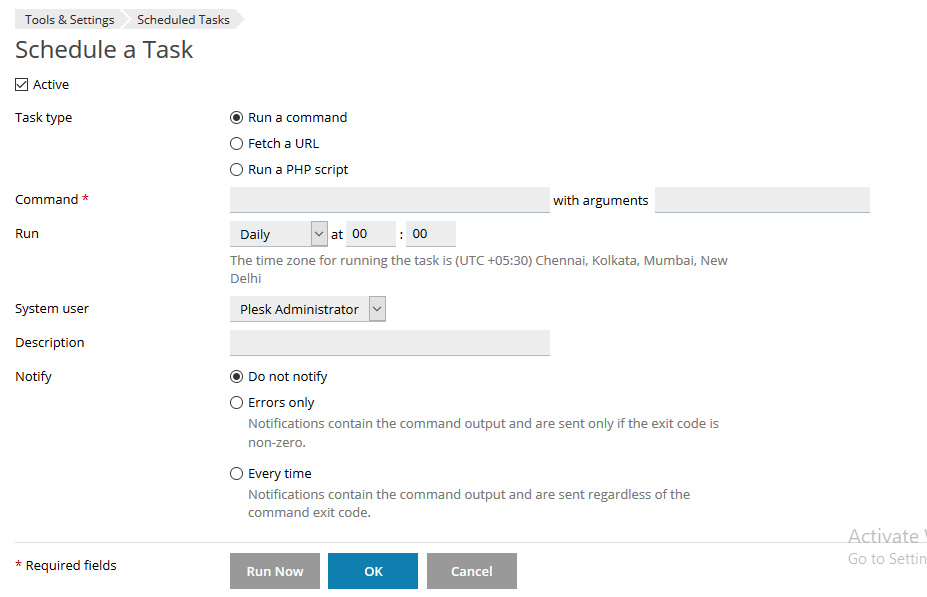Screen dimensions: 927x597
Task: Select the Run a PHP script option
Action: click(236, 169)
